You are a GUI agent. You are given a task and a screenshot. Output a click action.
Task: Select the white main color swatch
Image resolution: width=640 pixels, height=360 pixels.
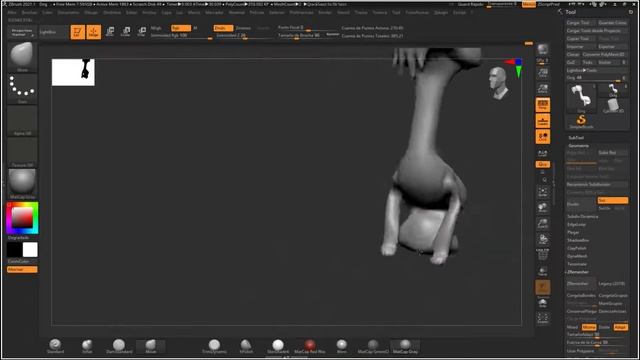point(30,250)
